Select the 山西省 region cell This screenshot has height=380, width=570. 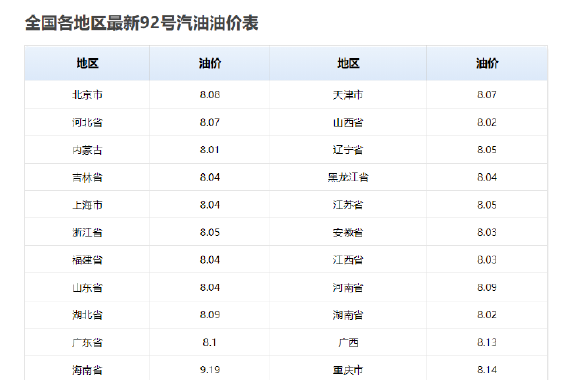(x=348, y=123)
